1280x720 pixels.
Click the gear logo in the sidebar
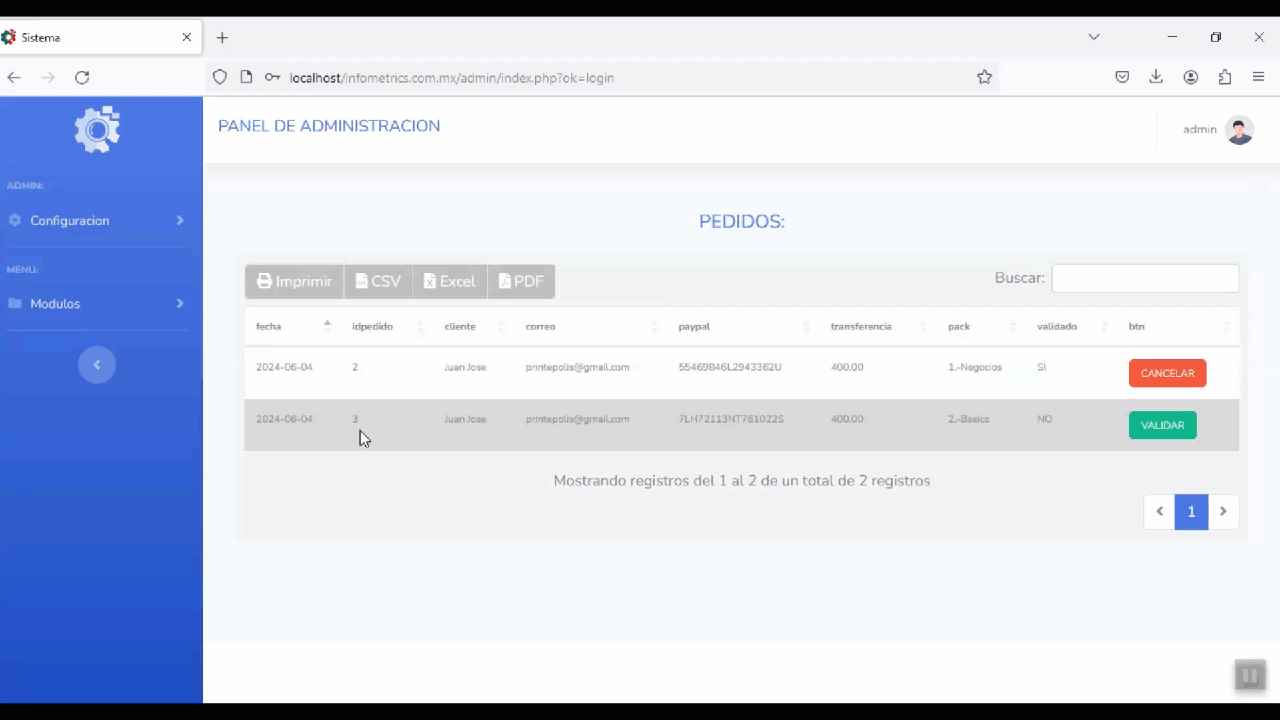click(x=97, y=130)
